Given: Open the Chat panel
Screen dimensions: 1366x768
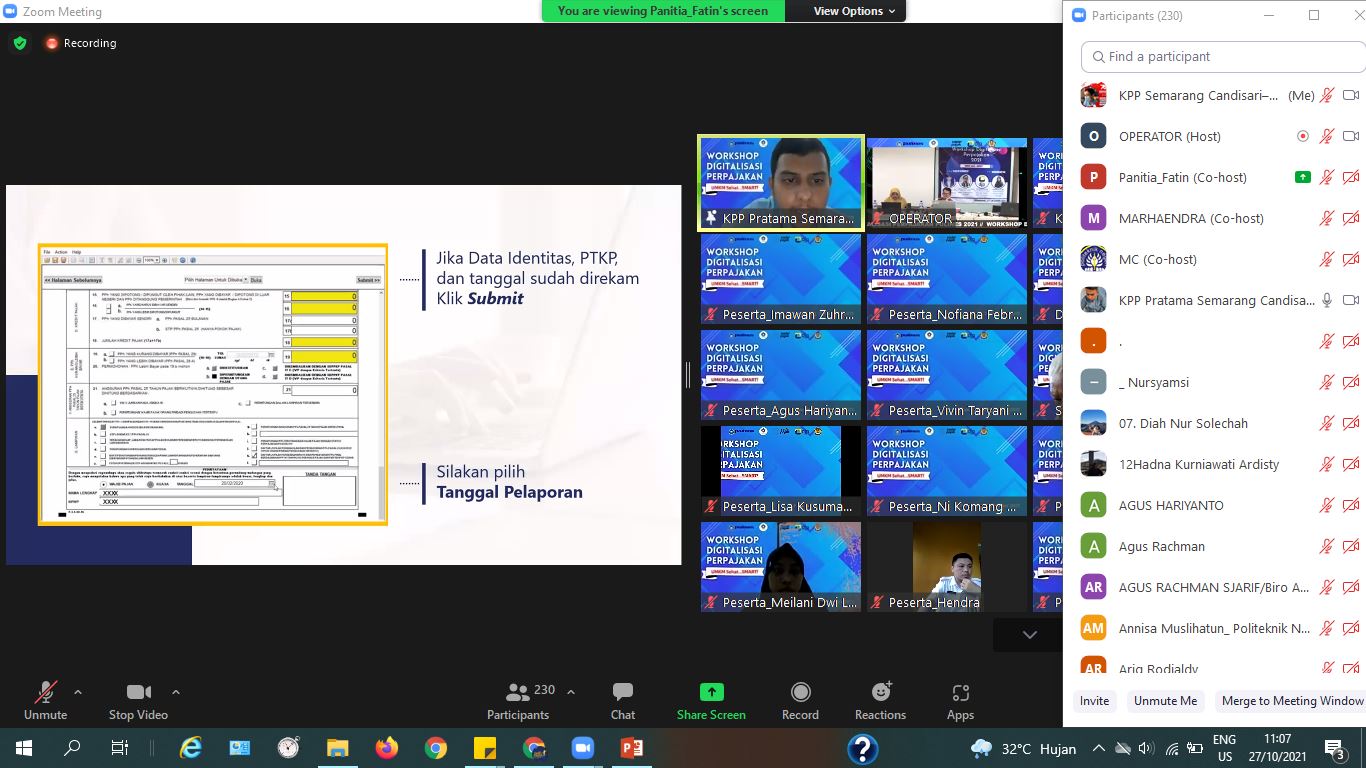Looking at the screenshot, I should click(623, 701).
